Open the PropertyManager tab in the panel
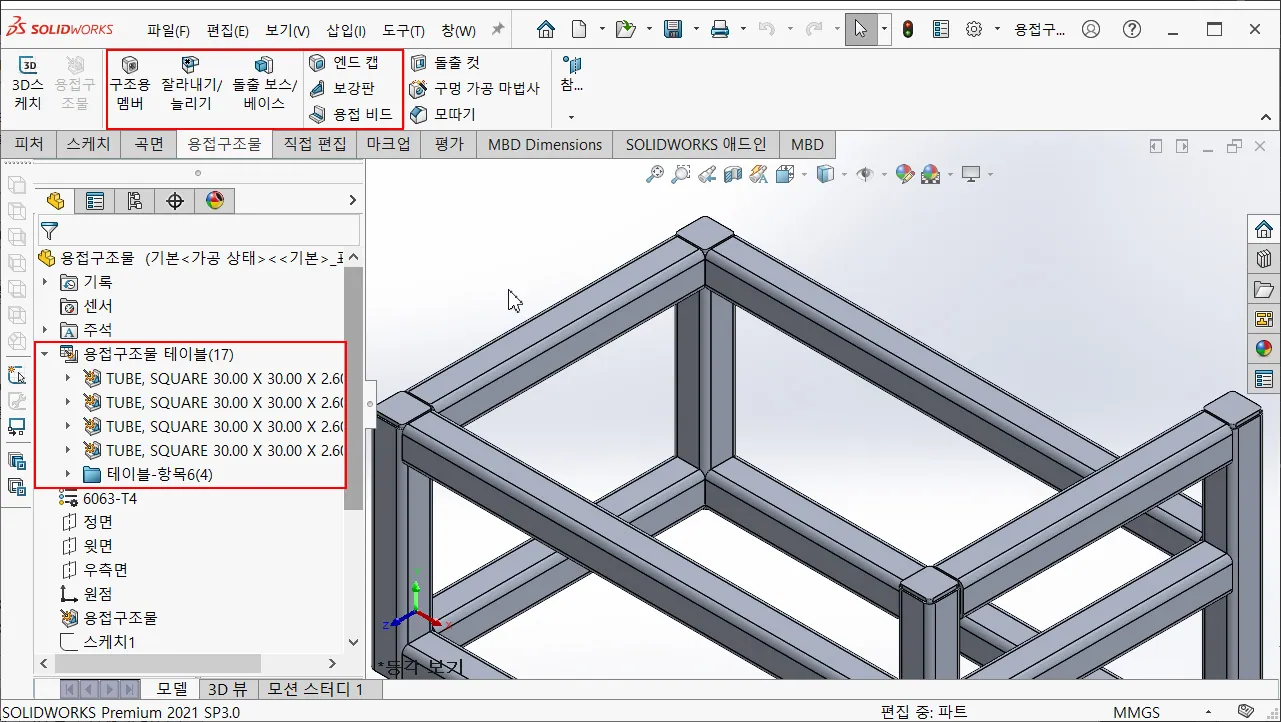This screenshot has width=1281, height=722. click(95, 201)
